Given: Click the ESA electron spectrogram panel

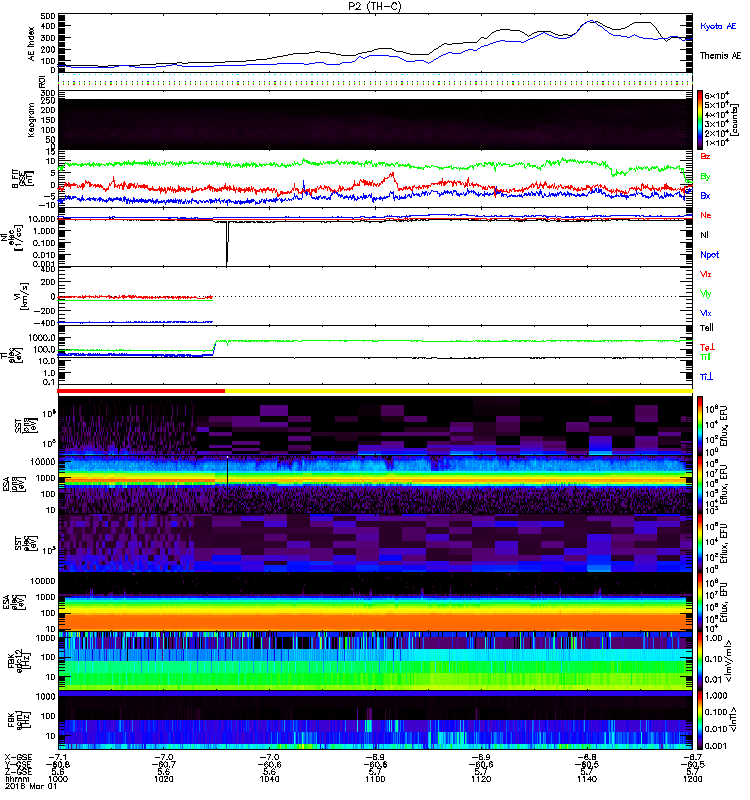Looking at the screenshot, I should click(x=375, y=602).
